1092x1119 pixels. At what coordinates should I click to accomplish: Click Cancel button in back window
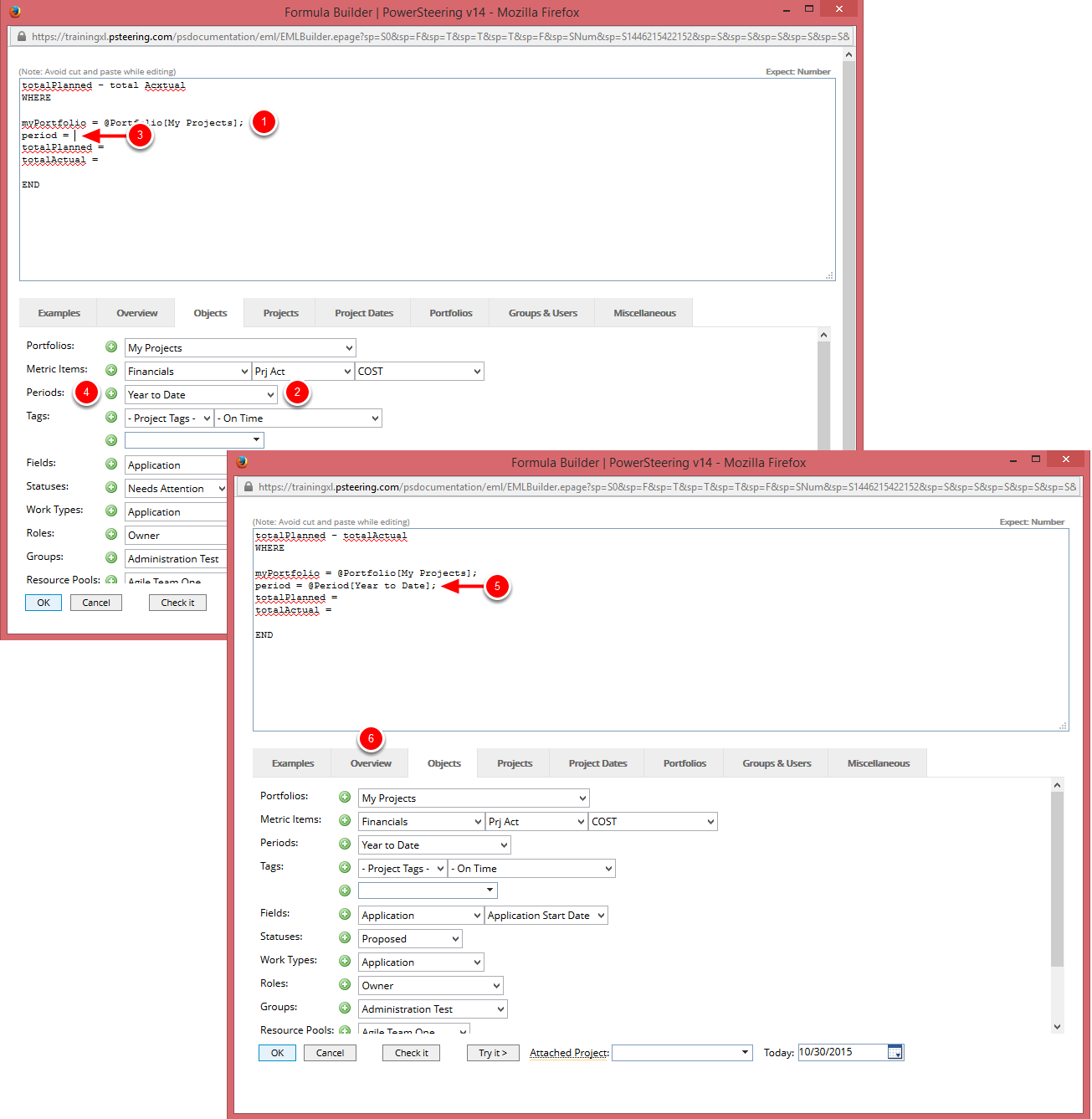point(96,603)
